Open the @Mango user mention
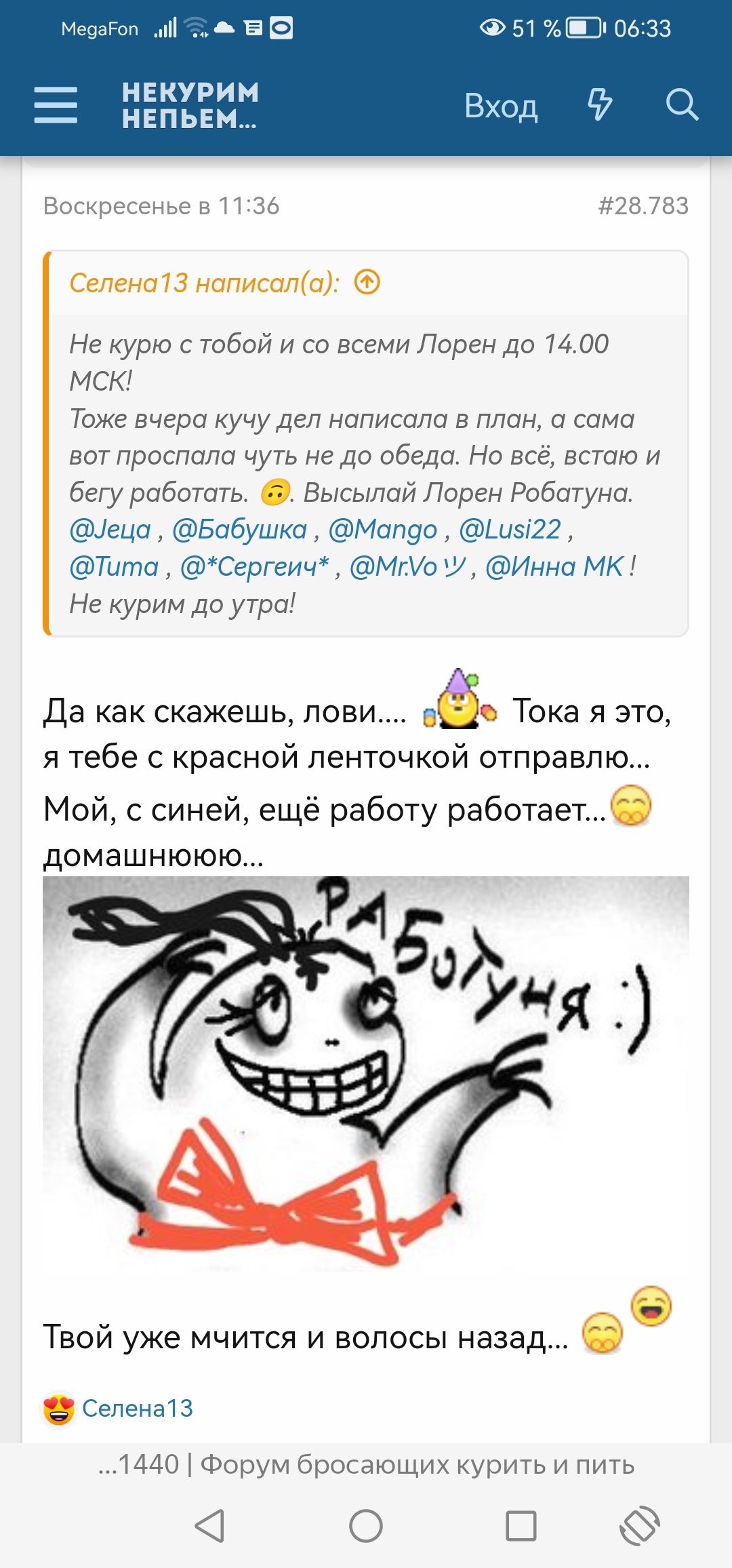 coord(383,529)
